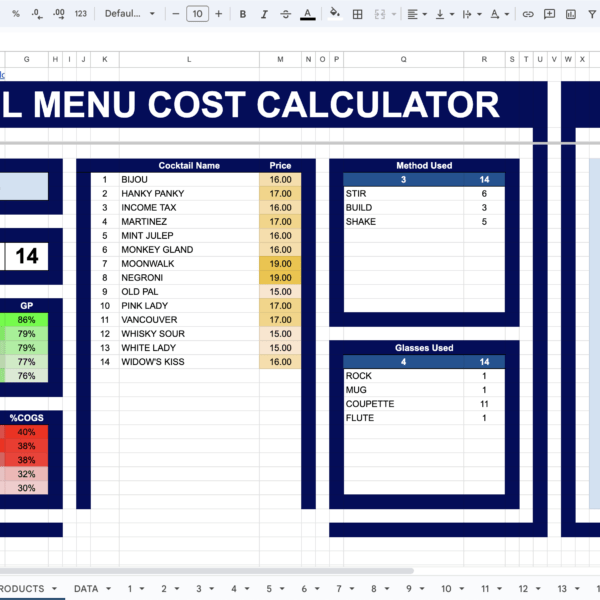600x600 pixels.
Task: Open vertical align dropdown
Action: pyautogui.click(x=445, y=14)
